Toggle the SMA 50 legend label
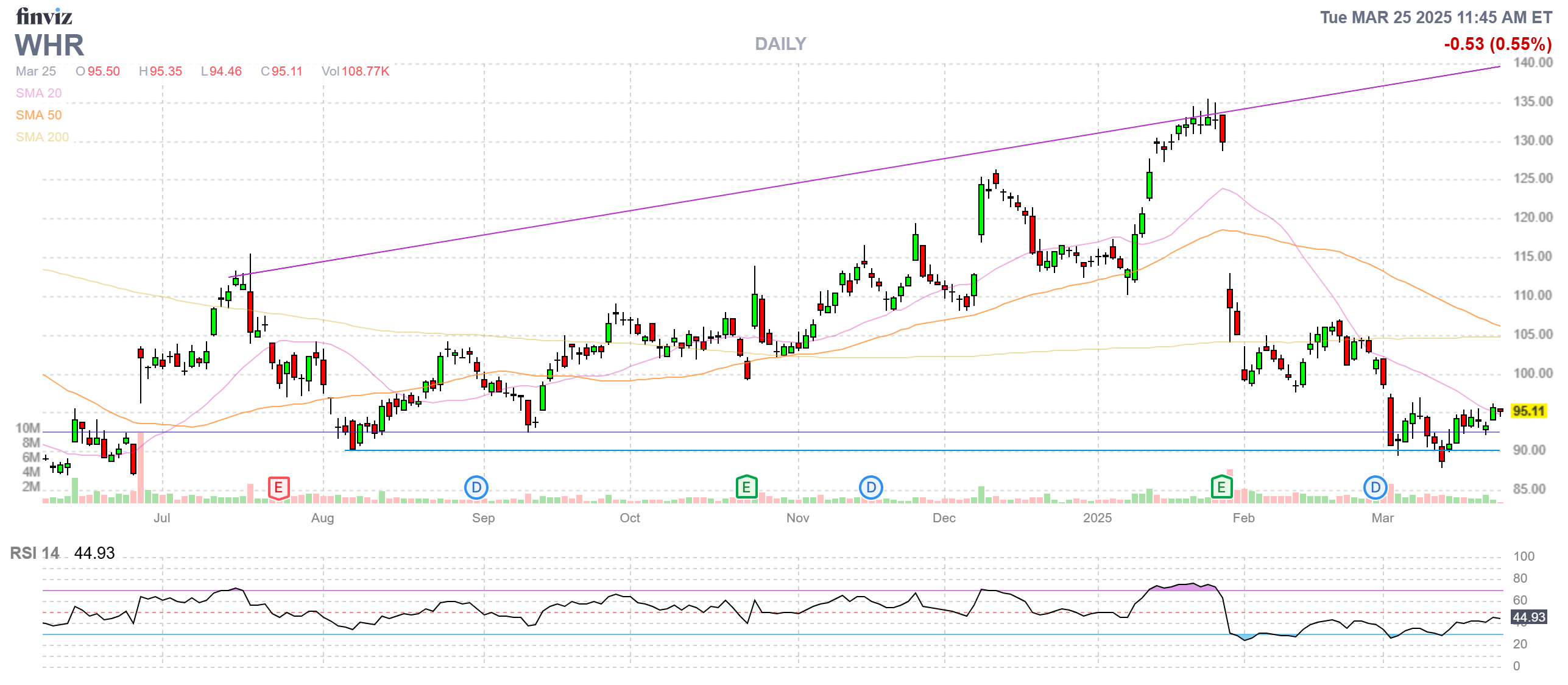 pos(39,115)
